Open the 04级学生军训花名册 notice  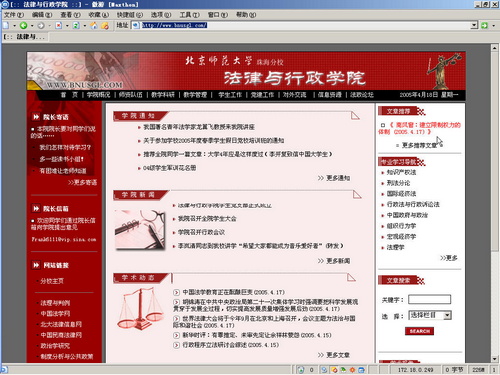[169, 168]
